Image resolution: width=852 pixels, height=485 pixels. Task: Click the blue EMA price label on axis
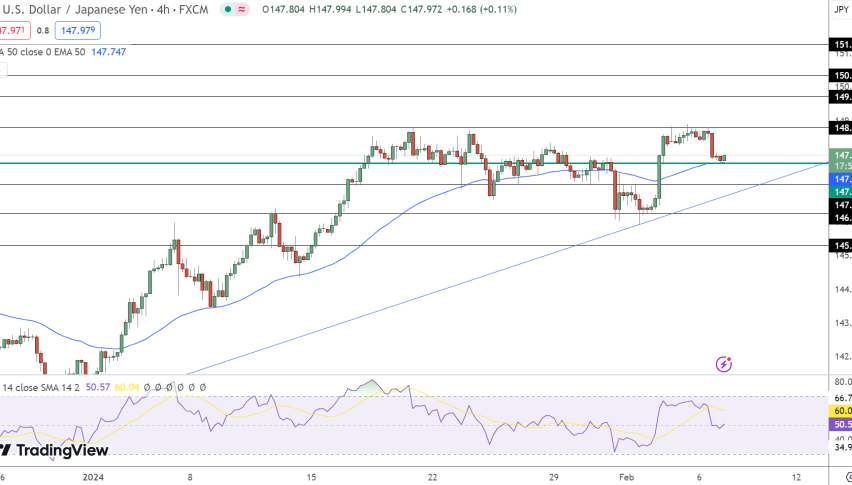841,179
